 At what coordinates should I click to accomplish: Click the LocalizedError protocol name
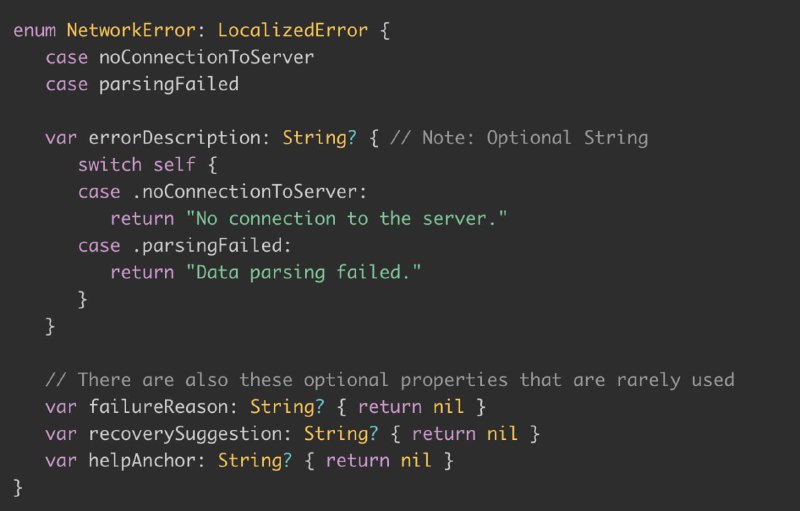293,31
